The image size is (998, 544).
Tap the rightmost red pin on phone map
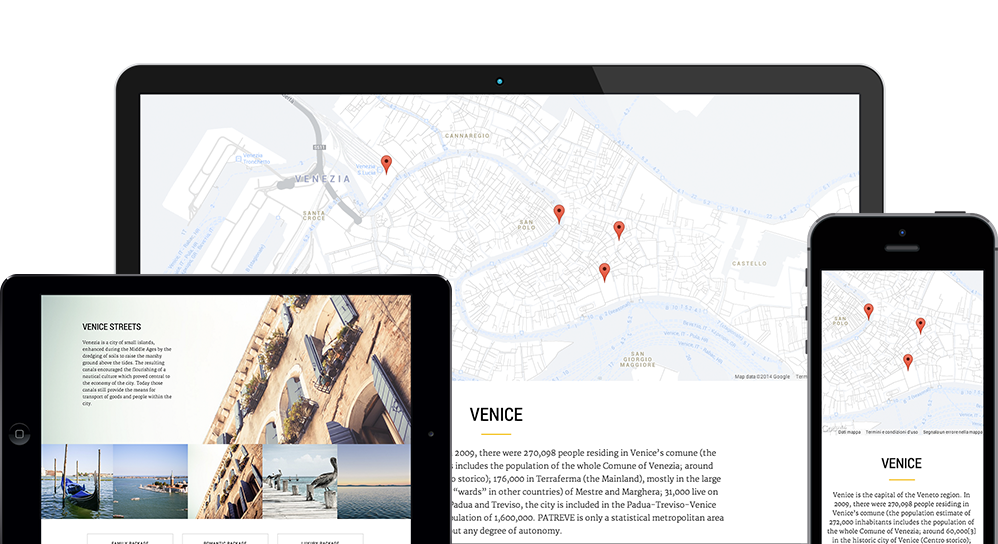[x=920, y=325]
